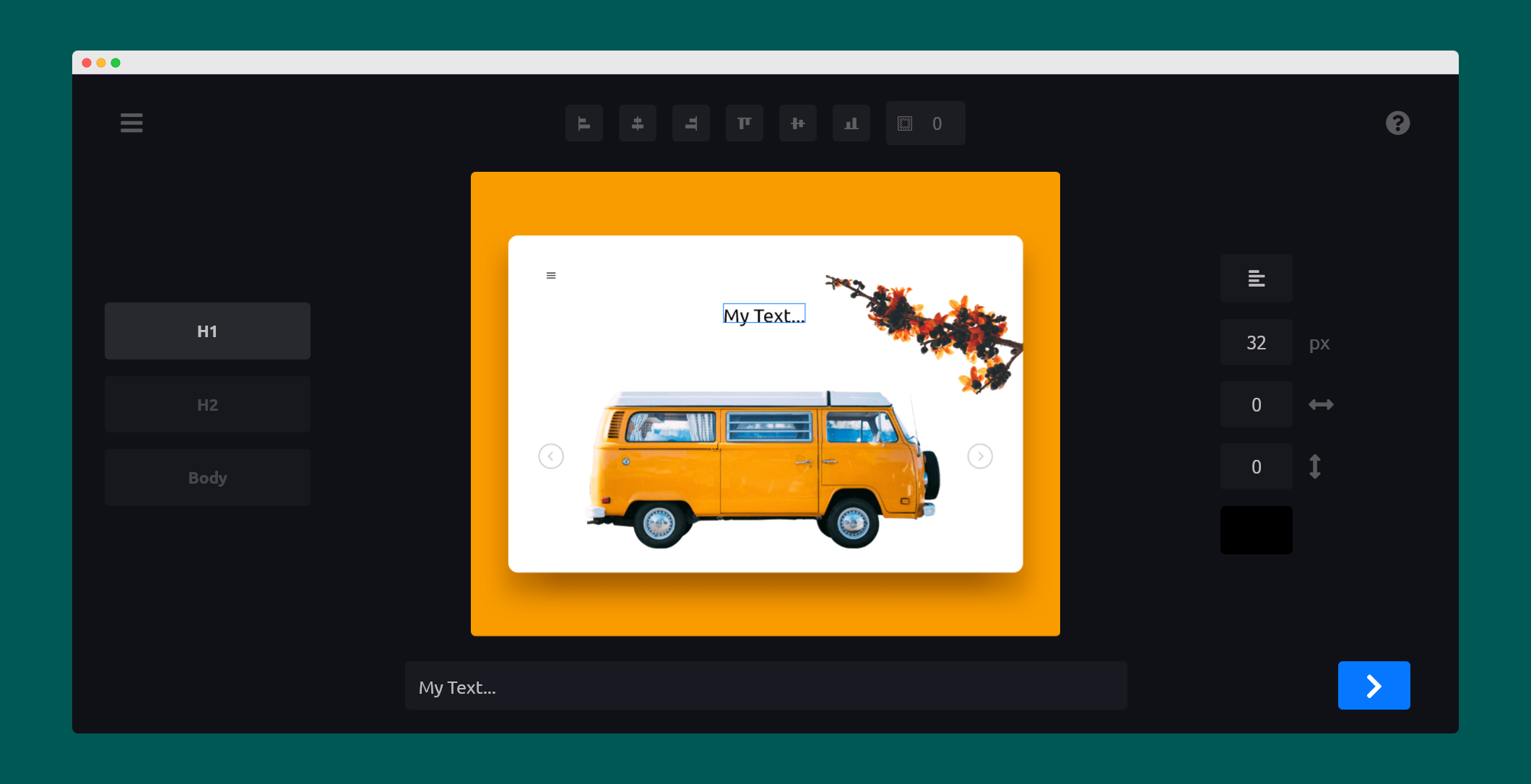Click align horizontal centers icon
The image size is (1531, 784).
point(637,123)
